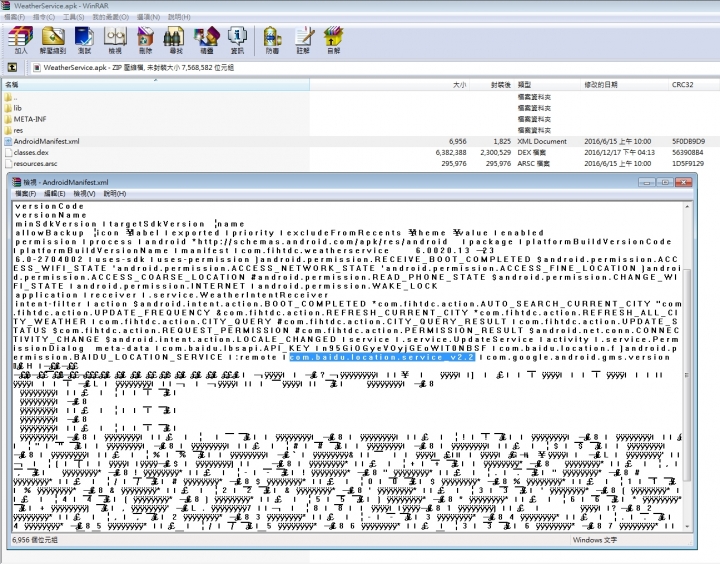Open the WinRAR 檔案(F) menu
The height and width of the screenshot is (564, 720).
(14, 17)
